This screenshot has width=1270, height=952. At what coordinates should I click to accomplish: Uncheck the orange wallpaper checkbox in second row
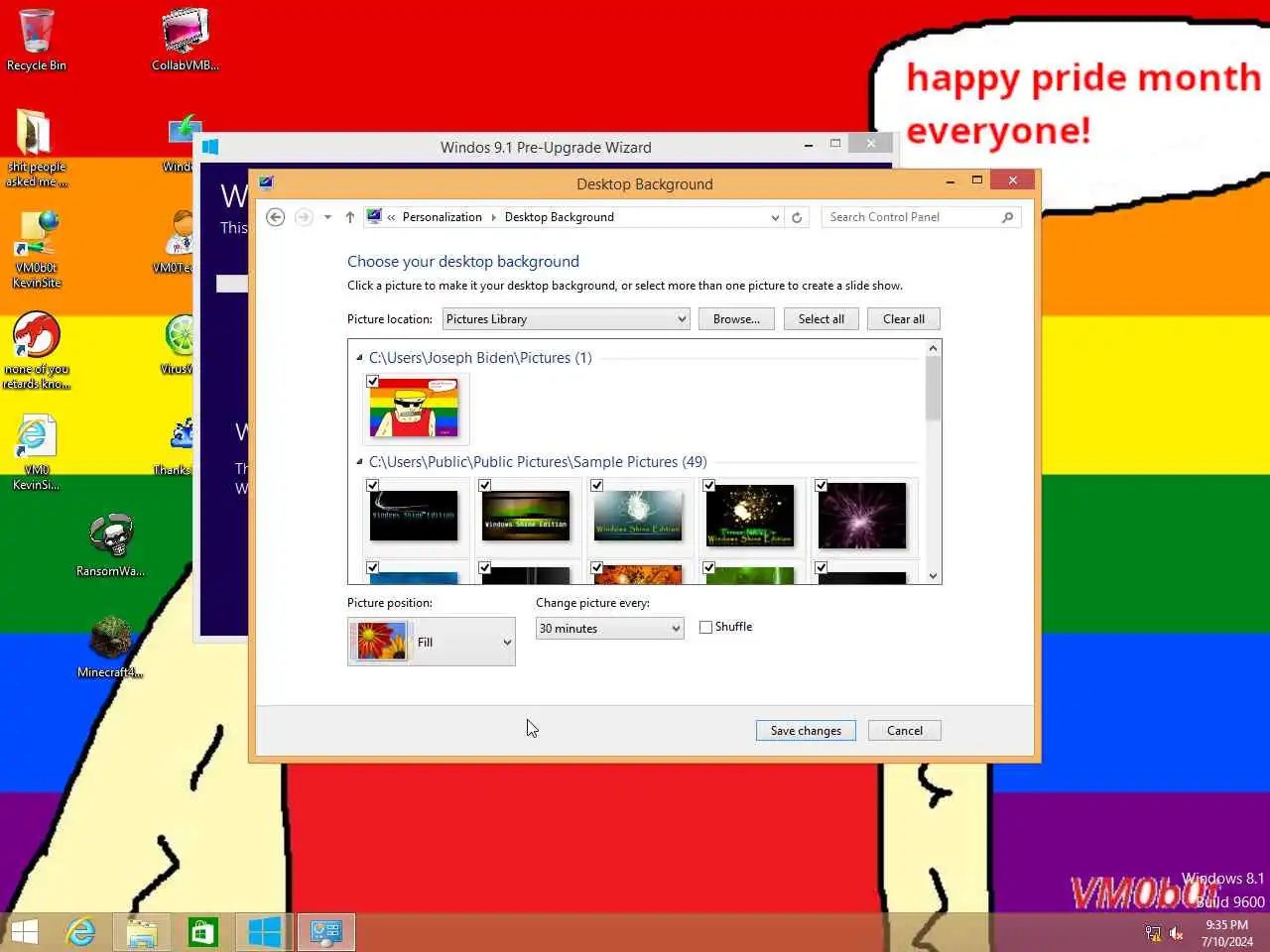pos(597,568)
